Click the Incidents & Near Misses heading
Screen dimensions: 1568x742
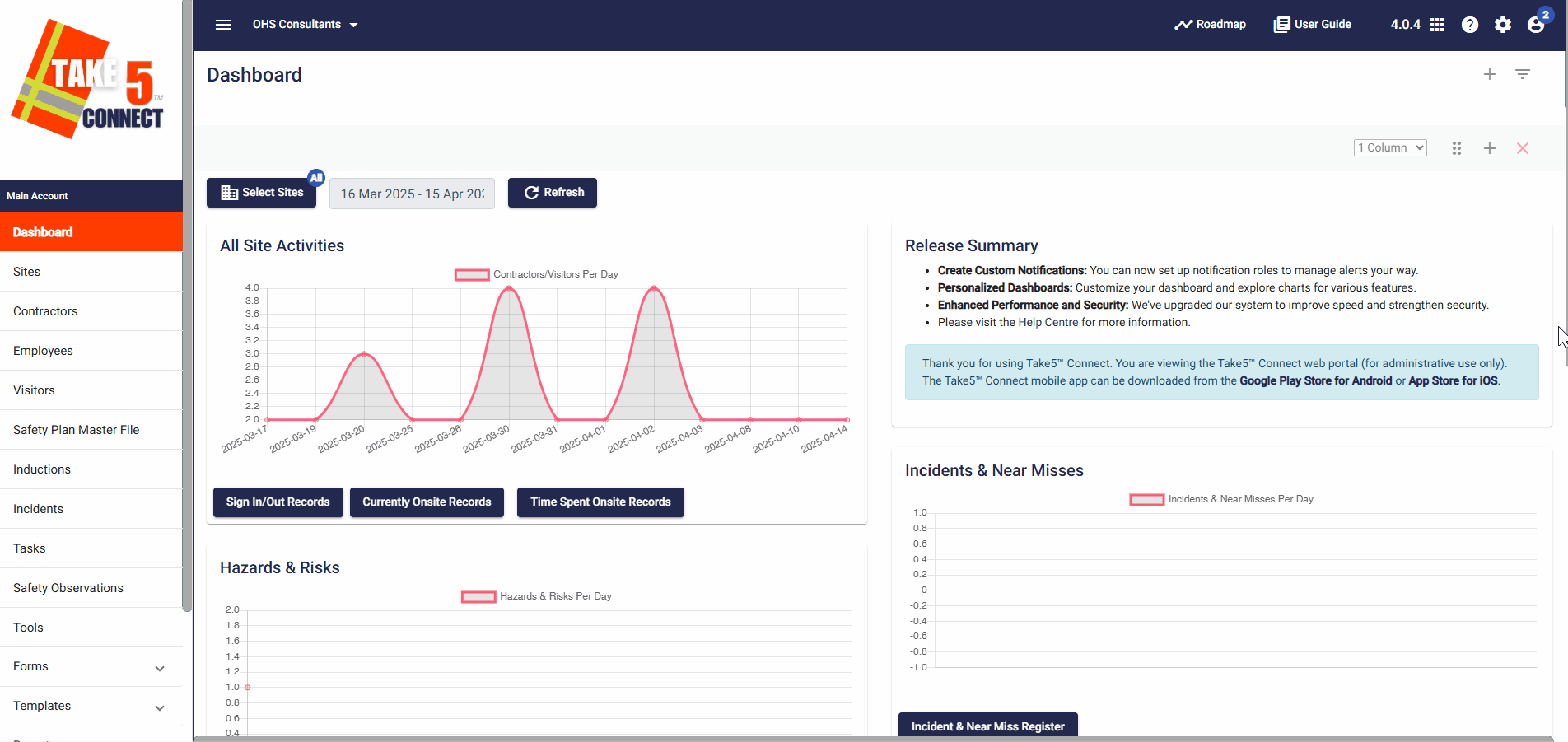[994, 470]
